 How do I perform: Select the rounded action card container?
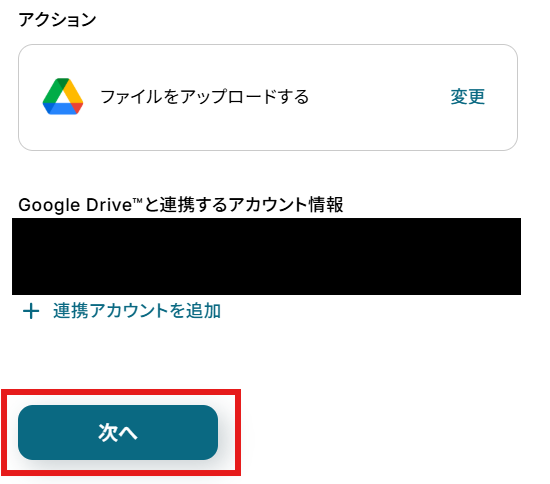(268, 98)
